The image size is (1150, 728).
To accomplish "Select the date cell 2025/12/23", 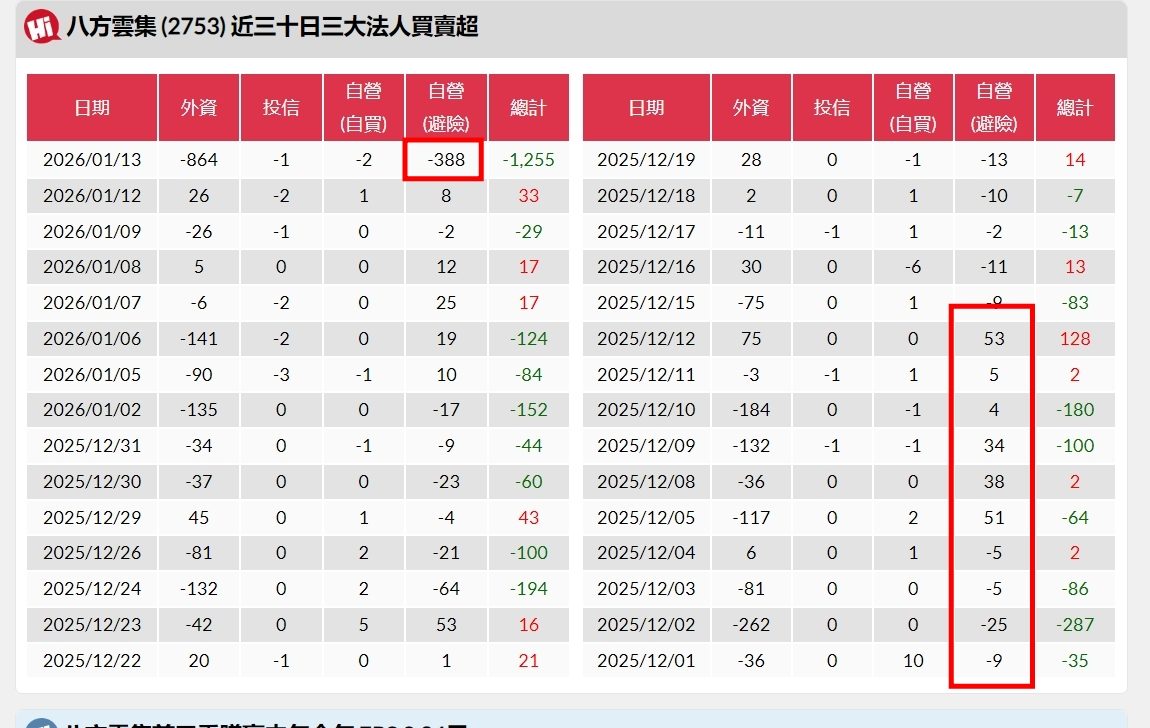I will (92, 625).
